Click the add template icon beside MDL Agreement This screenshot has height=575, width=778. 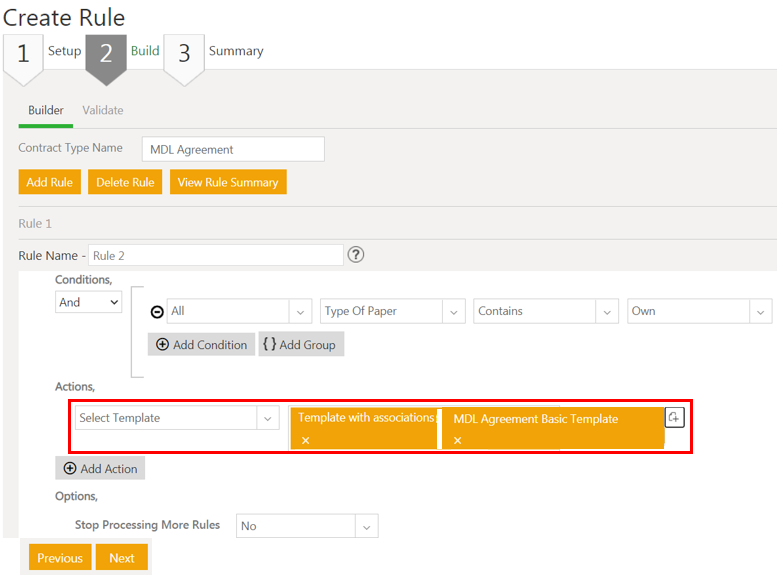click(x=675, y=418)
